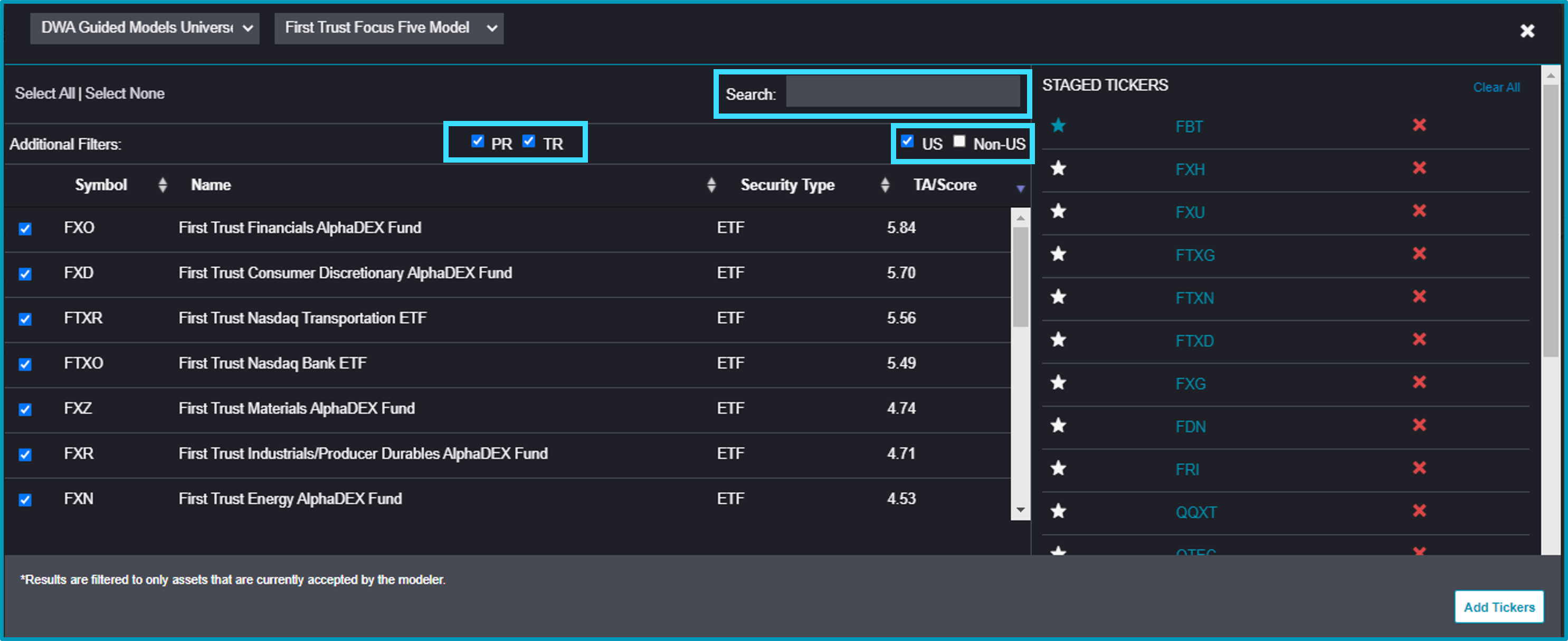
Task: Click First Trust Energy AlphaDEX Fund name
Action: click(290, 499)
